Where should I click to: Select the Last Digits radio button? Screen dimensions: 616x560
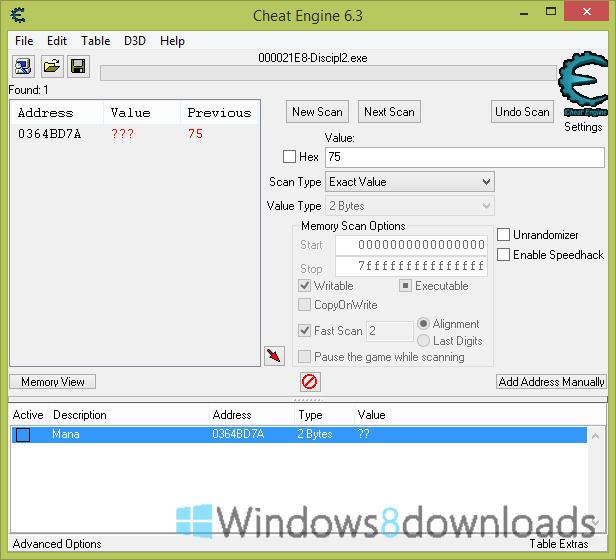423,340
